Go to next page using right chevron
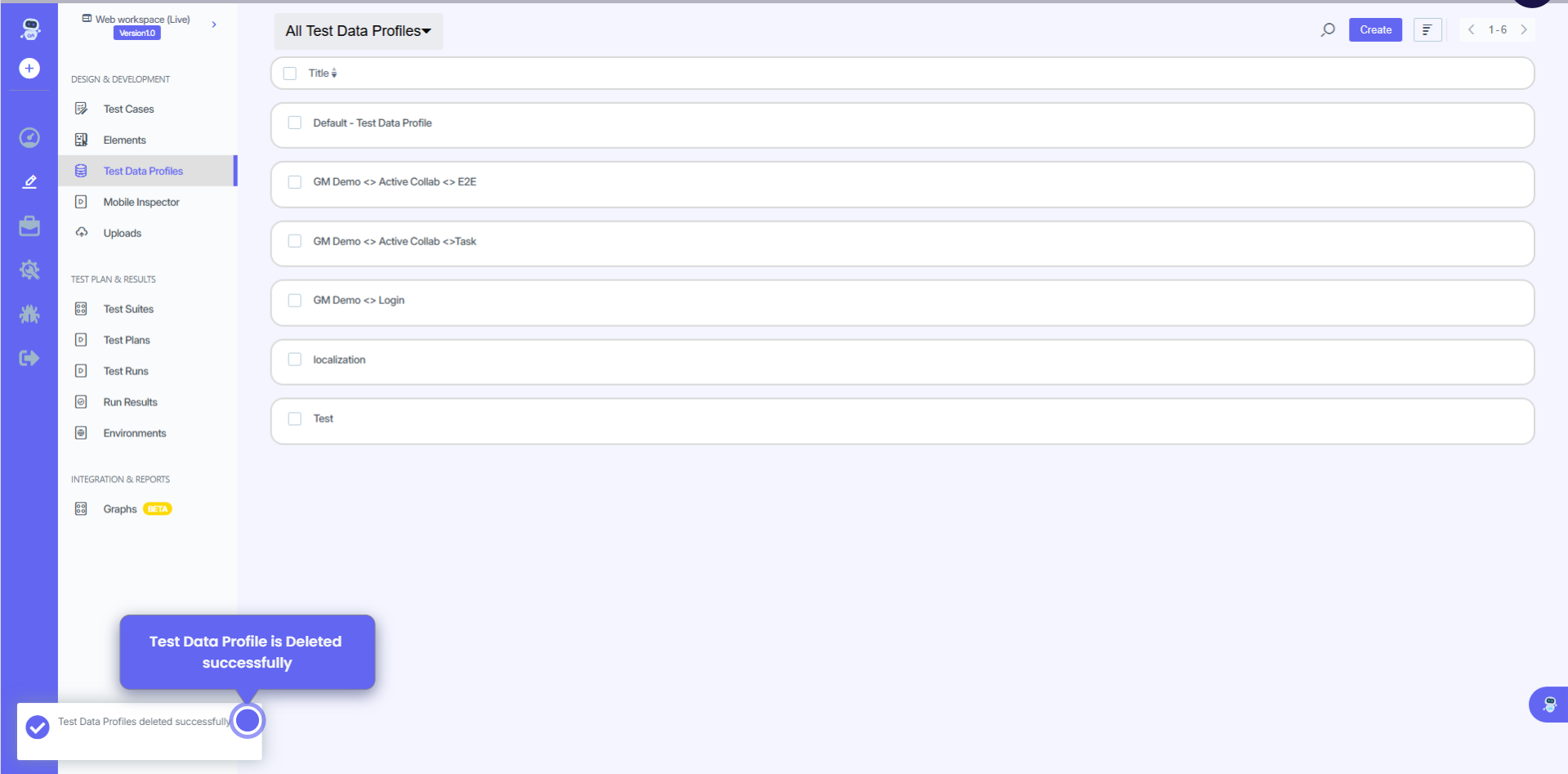Viewport: 1568px width, 774px height. tap(1524, 30)
